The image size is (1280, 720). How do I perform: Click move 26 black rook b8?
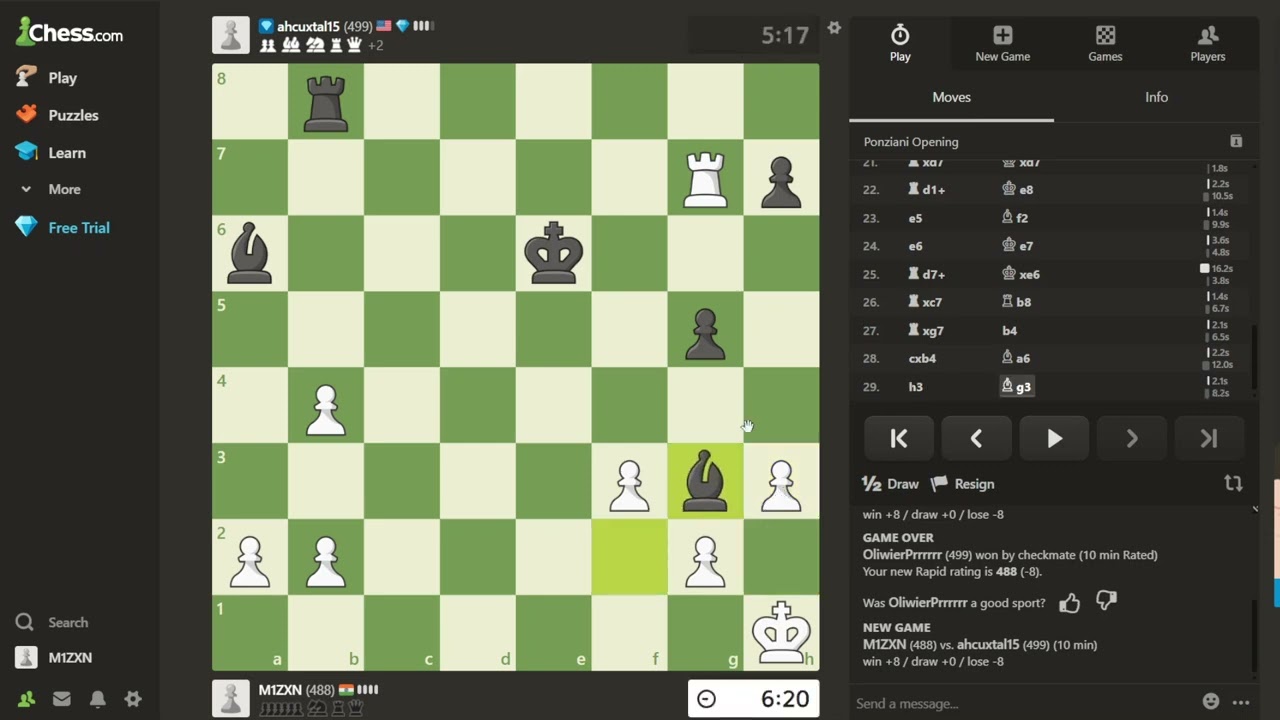[x=1016, y=302]
